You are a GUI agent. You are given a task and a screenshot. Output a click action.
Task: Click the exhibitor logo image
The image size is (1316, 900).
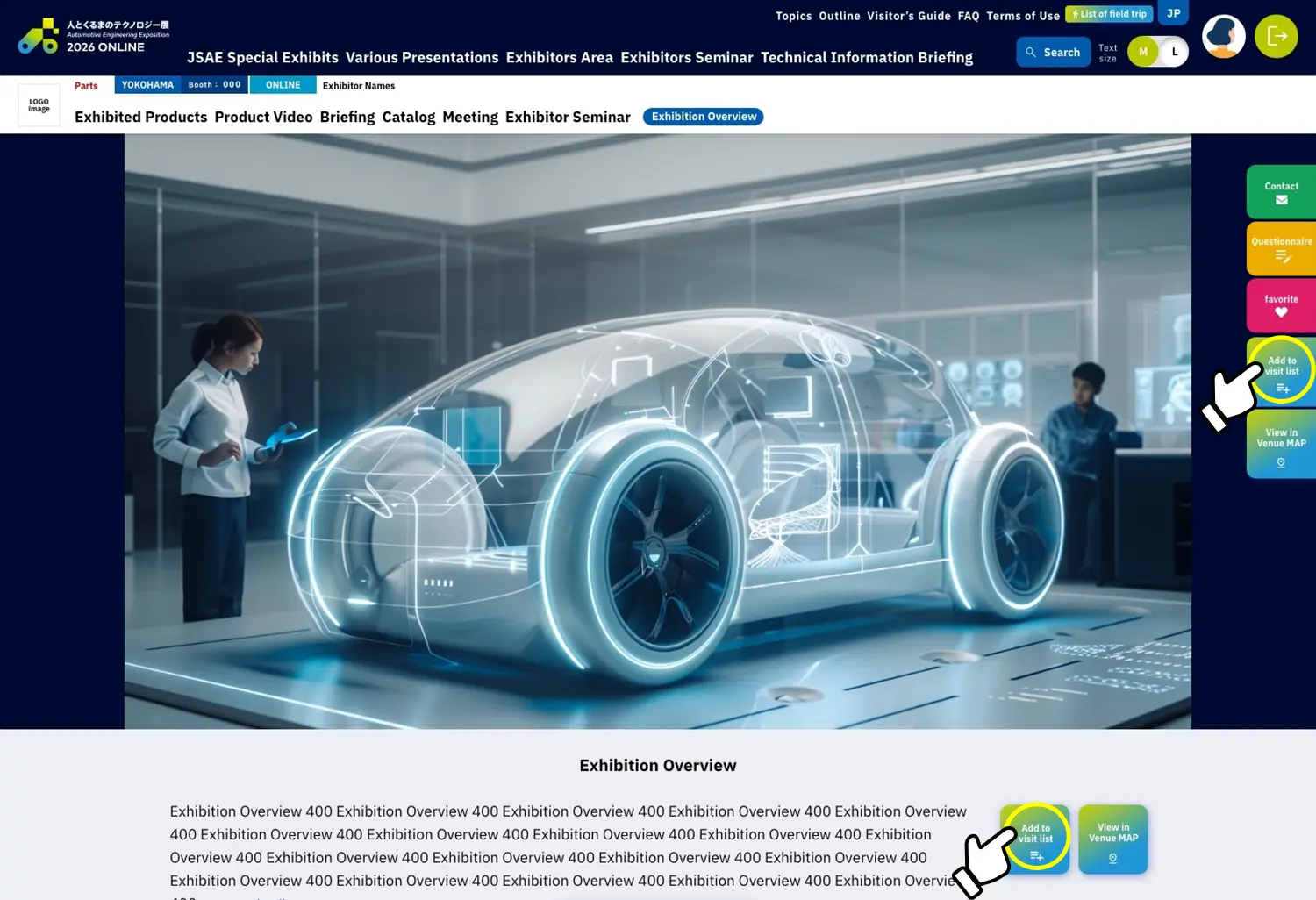point(39,105)
